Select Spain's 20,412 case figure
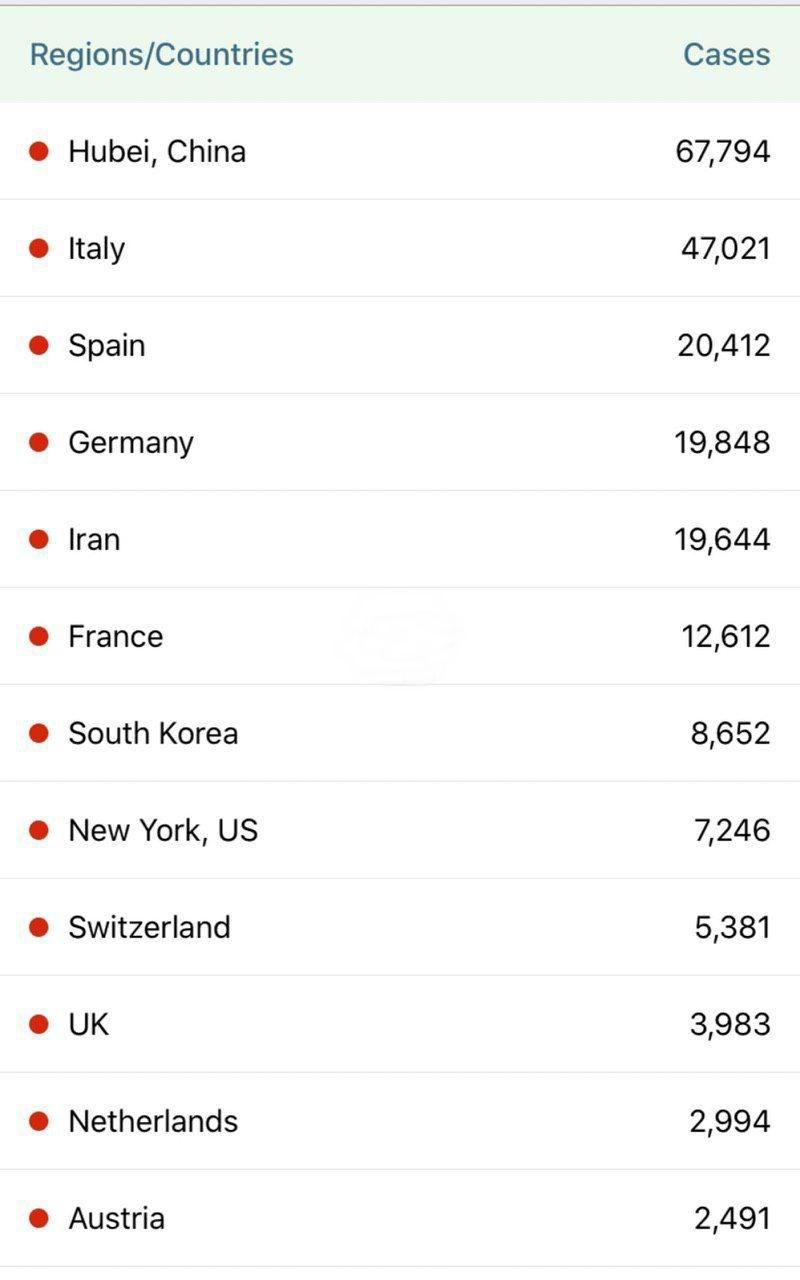This screenshot has height=1280, width=800. tap(723, 345)
